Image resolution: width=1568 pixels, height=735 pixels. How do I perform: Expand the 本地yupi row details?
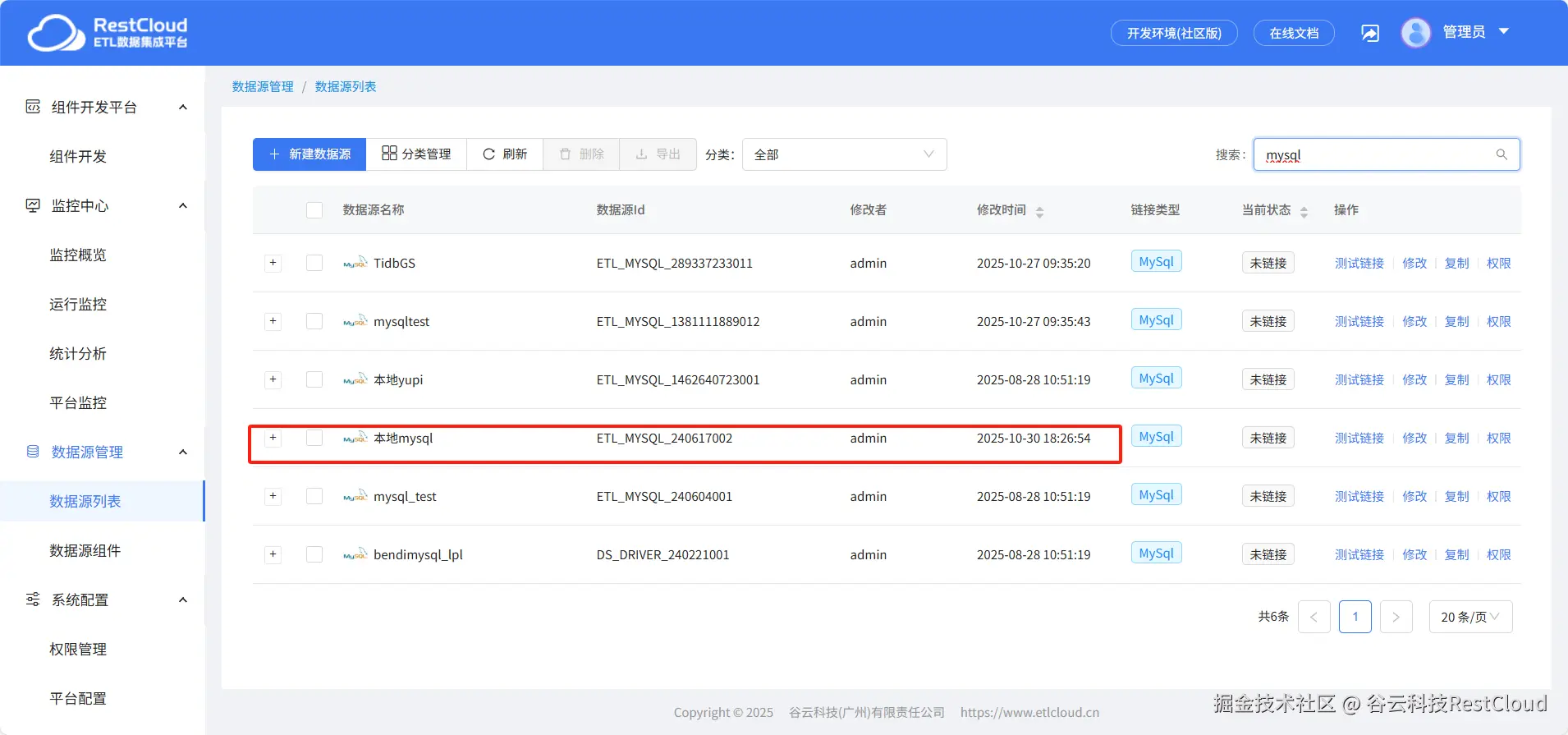point(273,379)
